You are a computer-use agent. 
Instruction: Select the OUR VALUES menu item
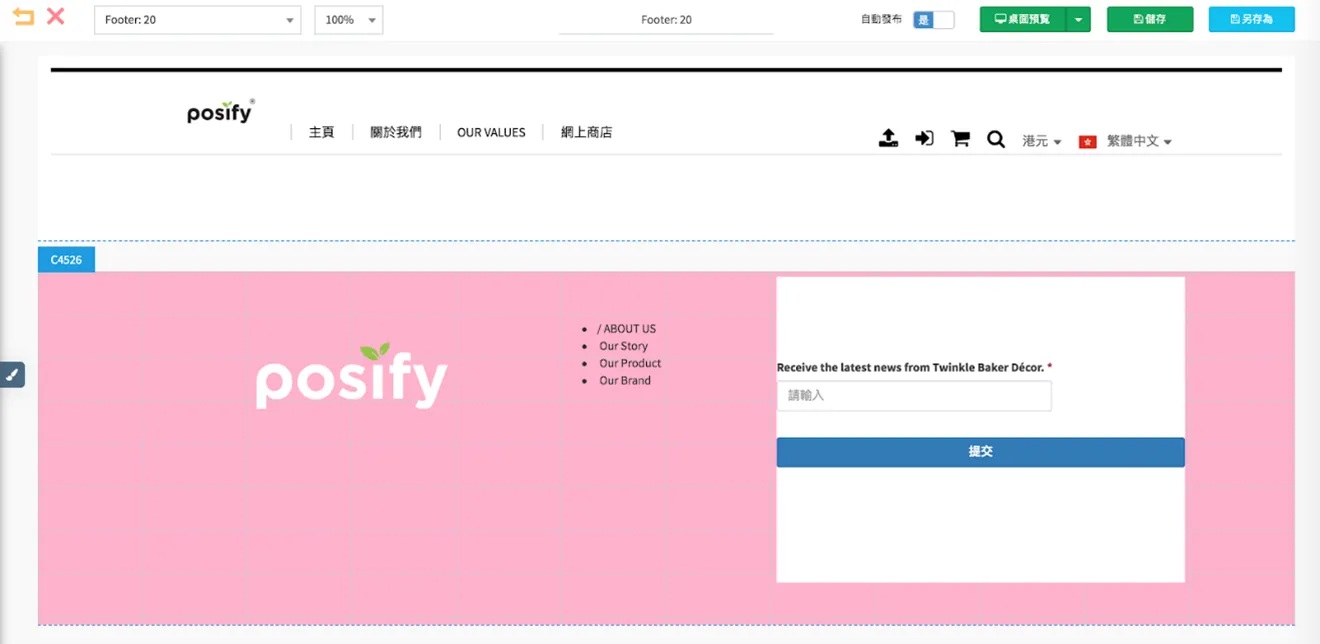491,132
